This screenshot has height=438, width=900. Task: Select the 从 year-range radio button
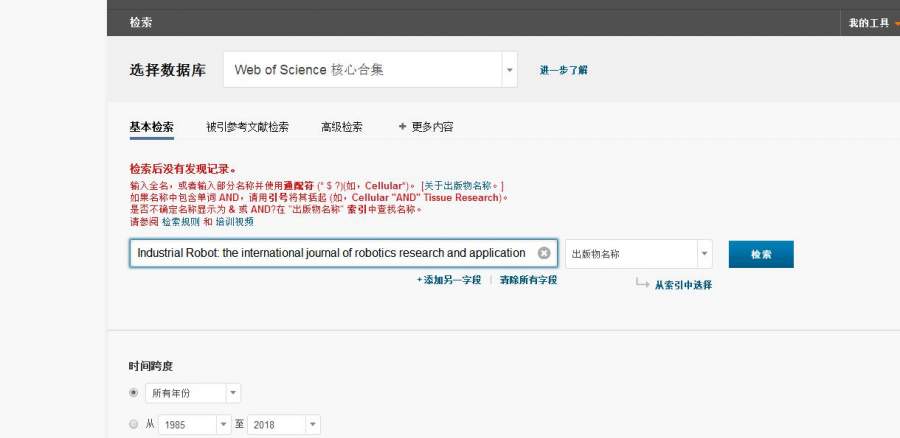[x=134, y=424]
